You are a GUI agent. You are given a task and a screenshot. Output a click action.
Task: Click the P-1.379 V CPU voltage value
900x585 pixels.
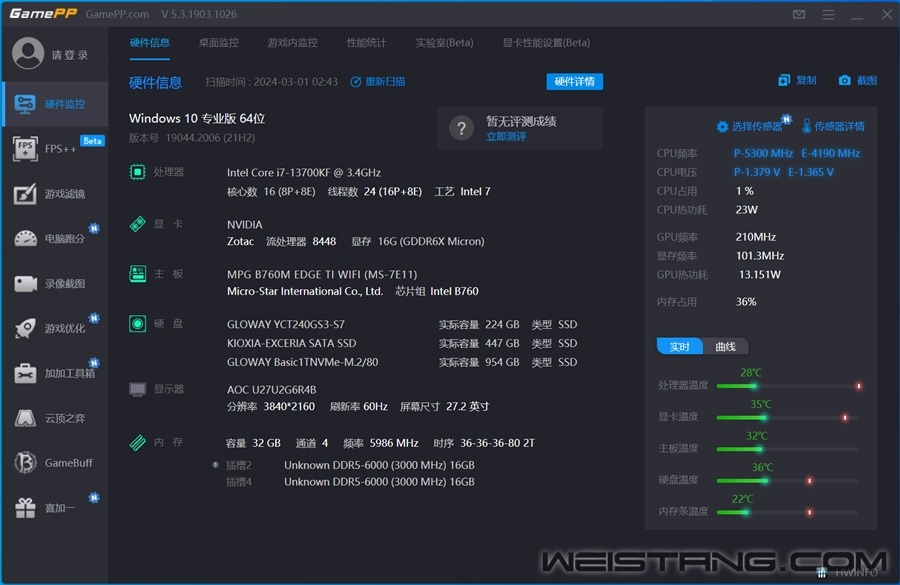(757, 172)
